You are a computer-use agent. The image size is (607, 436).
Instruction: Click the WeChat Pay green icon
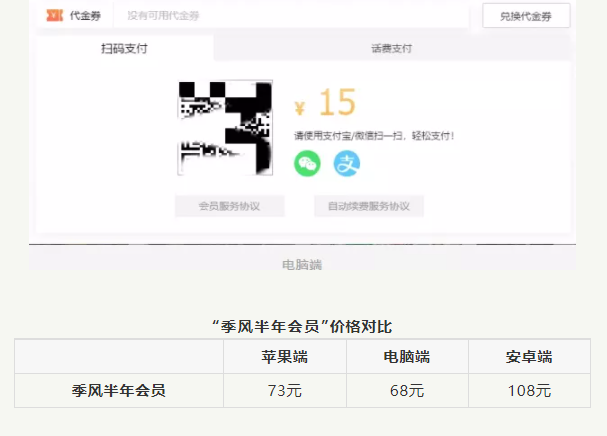[307, 163]
